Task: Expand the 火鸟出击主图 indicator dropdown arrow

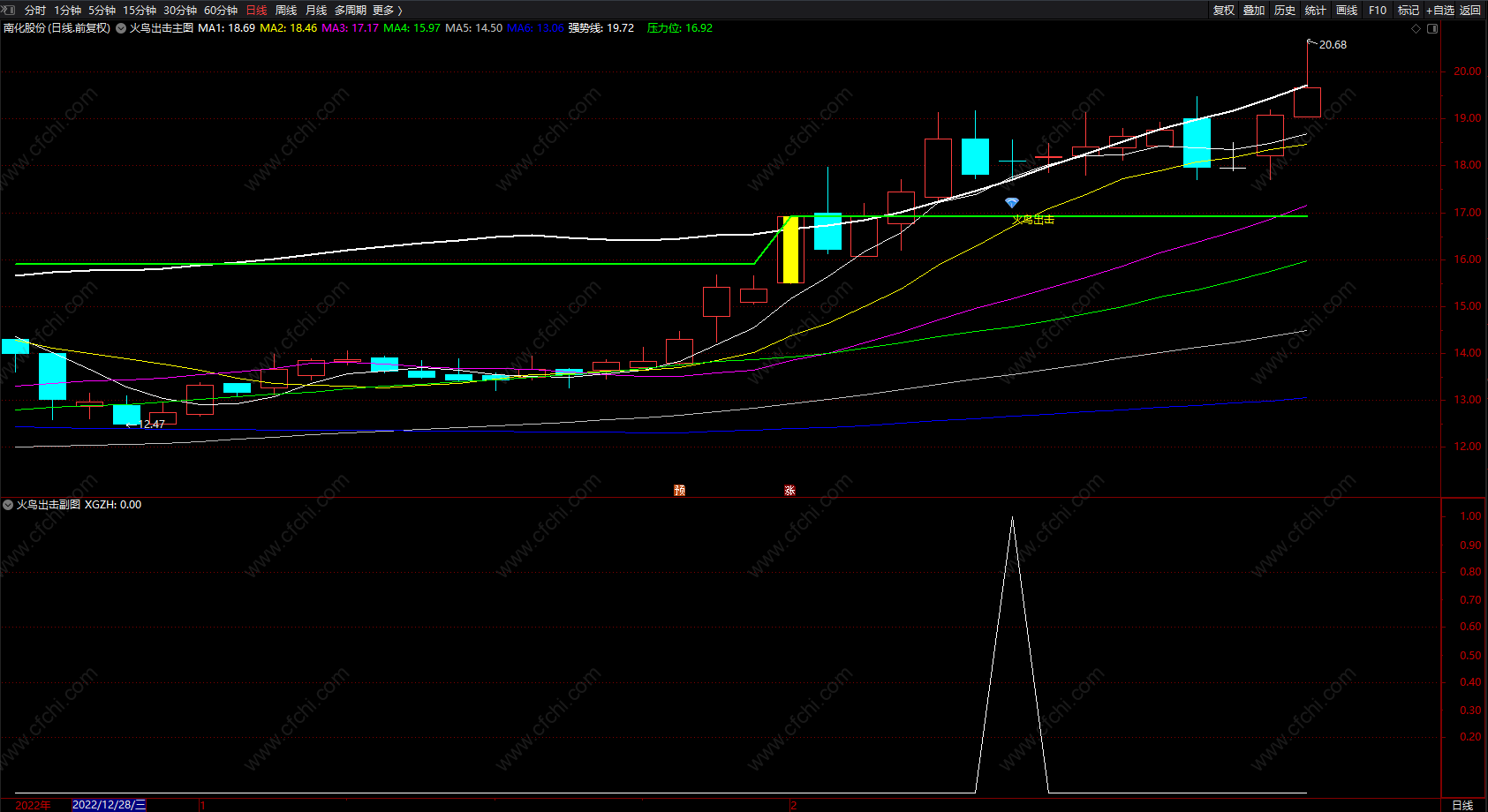Action: tap(121, 28)
